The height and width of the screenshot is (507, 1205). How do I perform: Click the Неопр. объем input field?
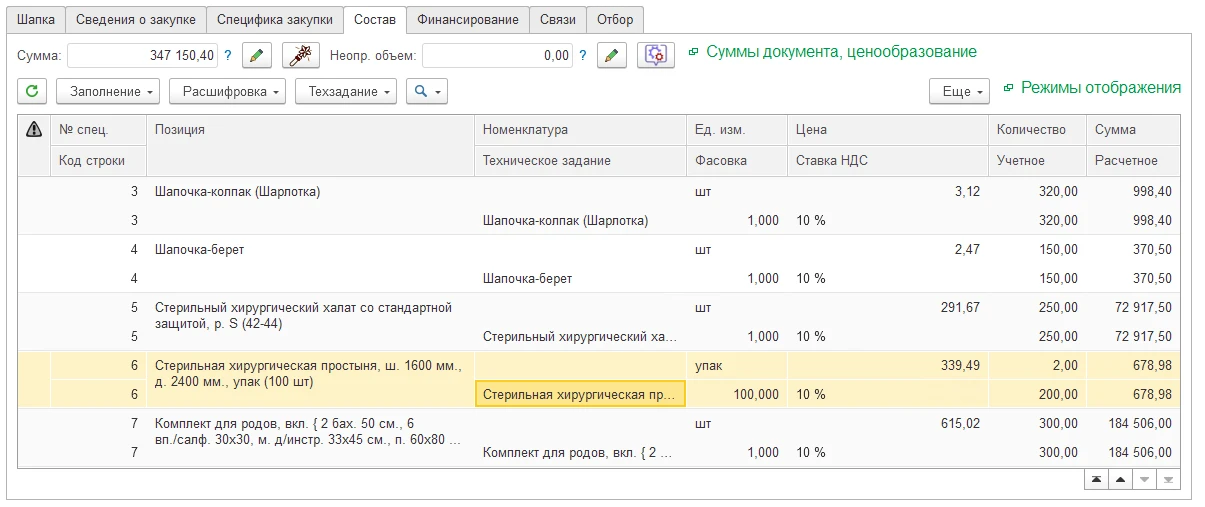click(x=498, y=55)
